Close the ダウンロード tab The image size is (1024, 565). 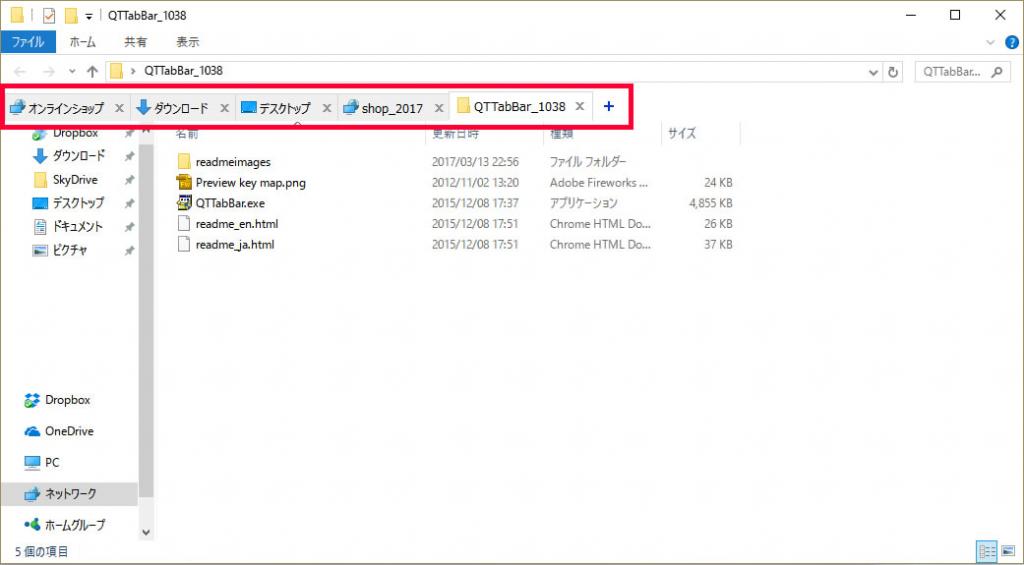tap(224, 108)
